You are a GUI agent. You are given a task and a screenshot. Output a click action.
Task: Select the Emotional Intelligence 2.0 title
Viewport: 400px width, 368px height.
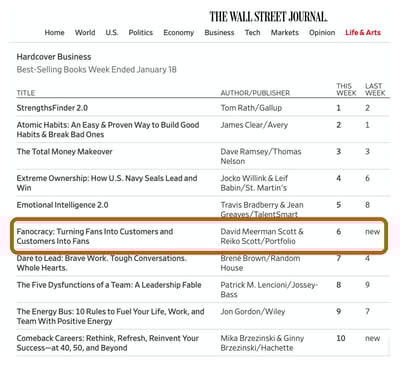(62, 205)
